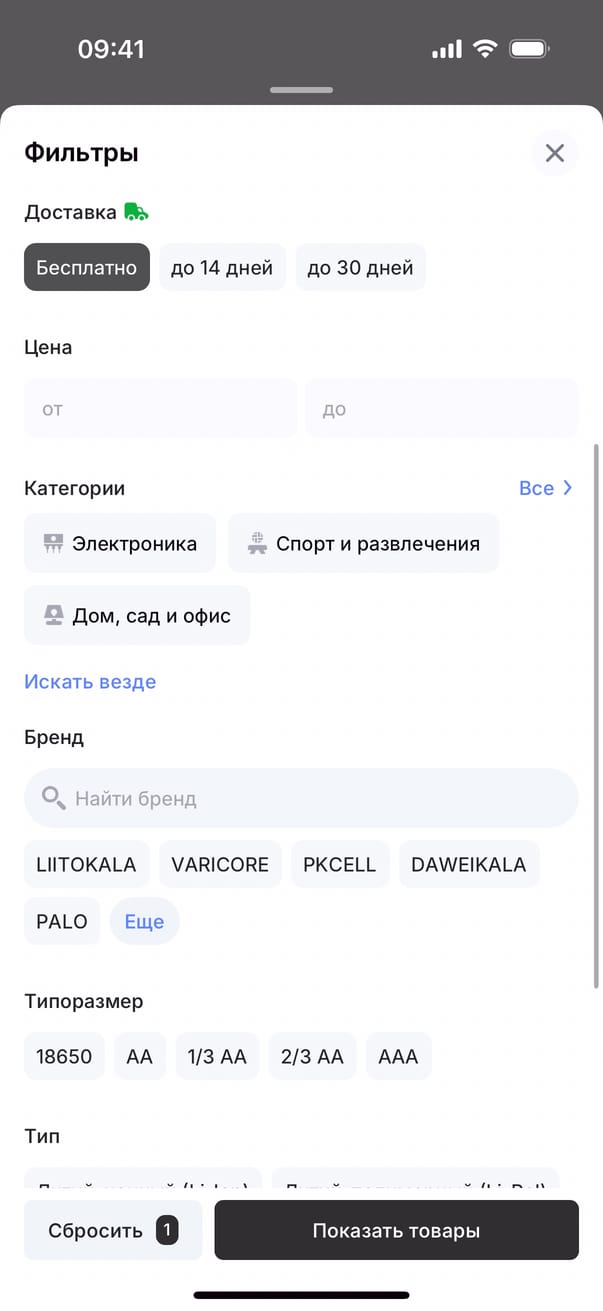This screenshot has height=1311, width=603.
Task: Choose the 18650 size option
Action: pyautogui.click(x=64, y=1056)
